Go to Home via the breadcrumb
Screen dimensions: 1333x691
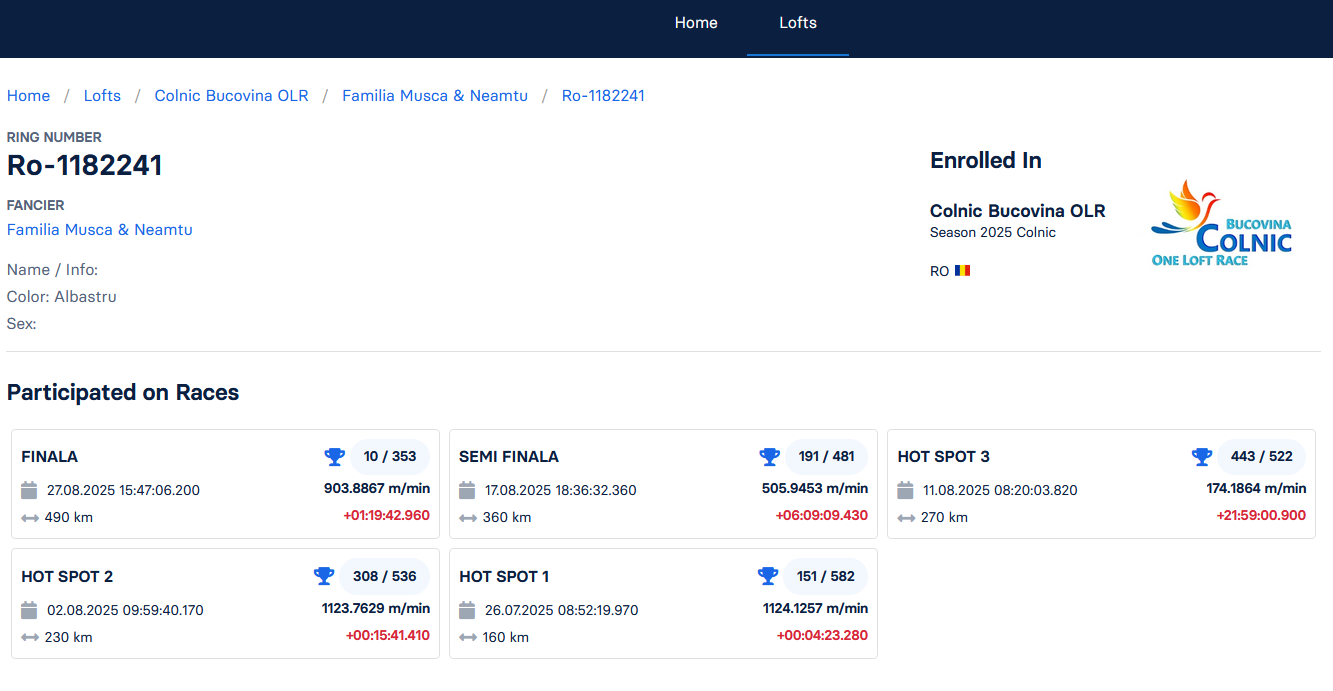coord(28,96)
